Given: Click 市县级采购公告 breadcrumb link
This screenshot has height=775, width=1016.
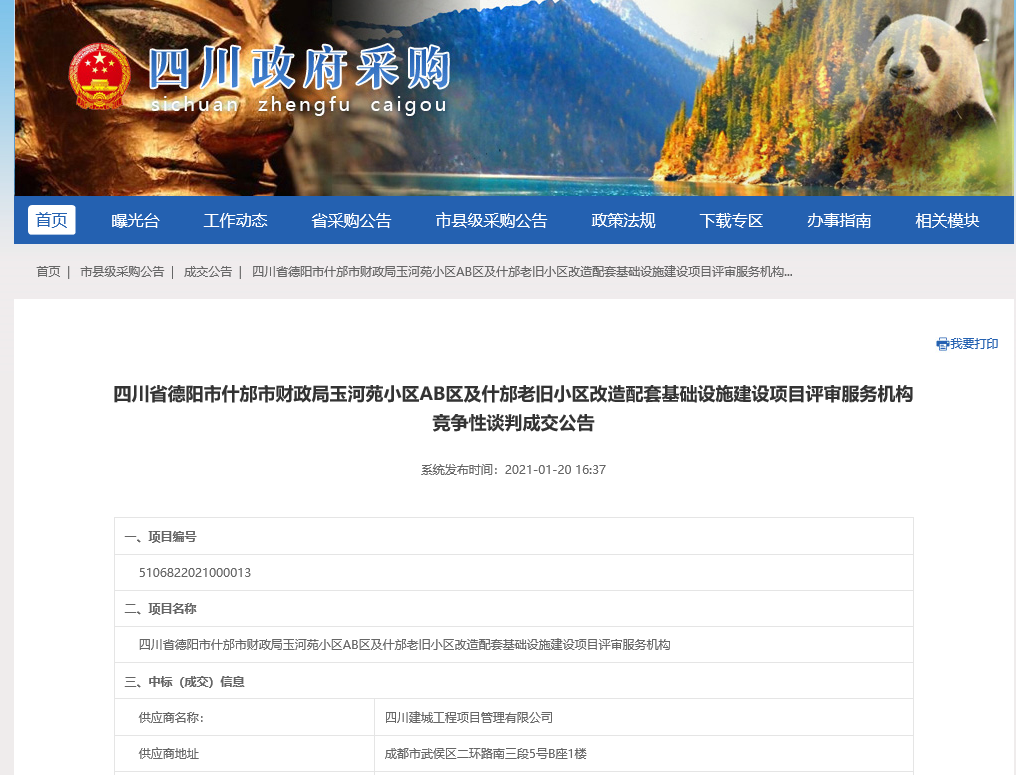Looking at the screenshot, I should (x=122, y=272).
